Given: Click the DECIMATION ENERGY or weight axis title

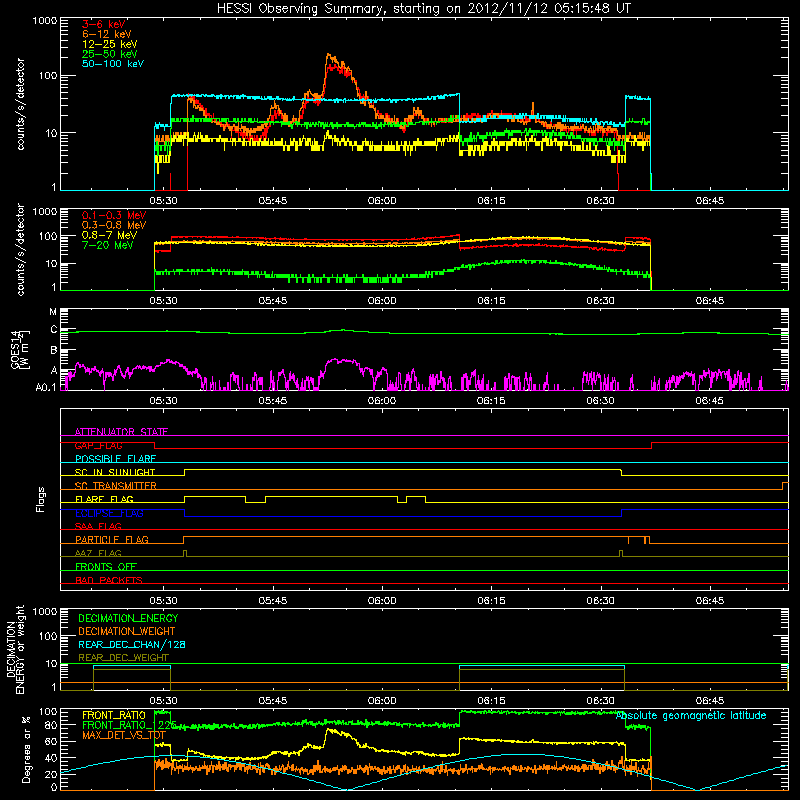Looking at the screenshot, I should 15,649.
